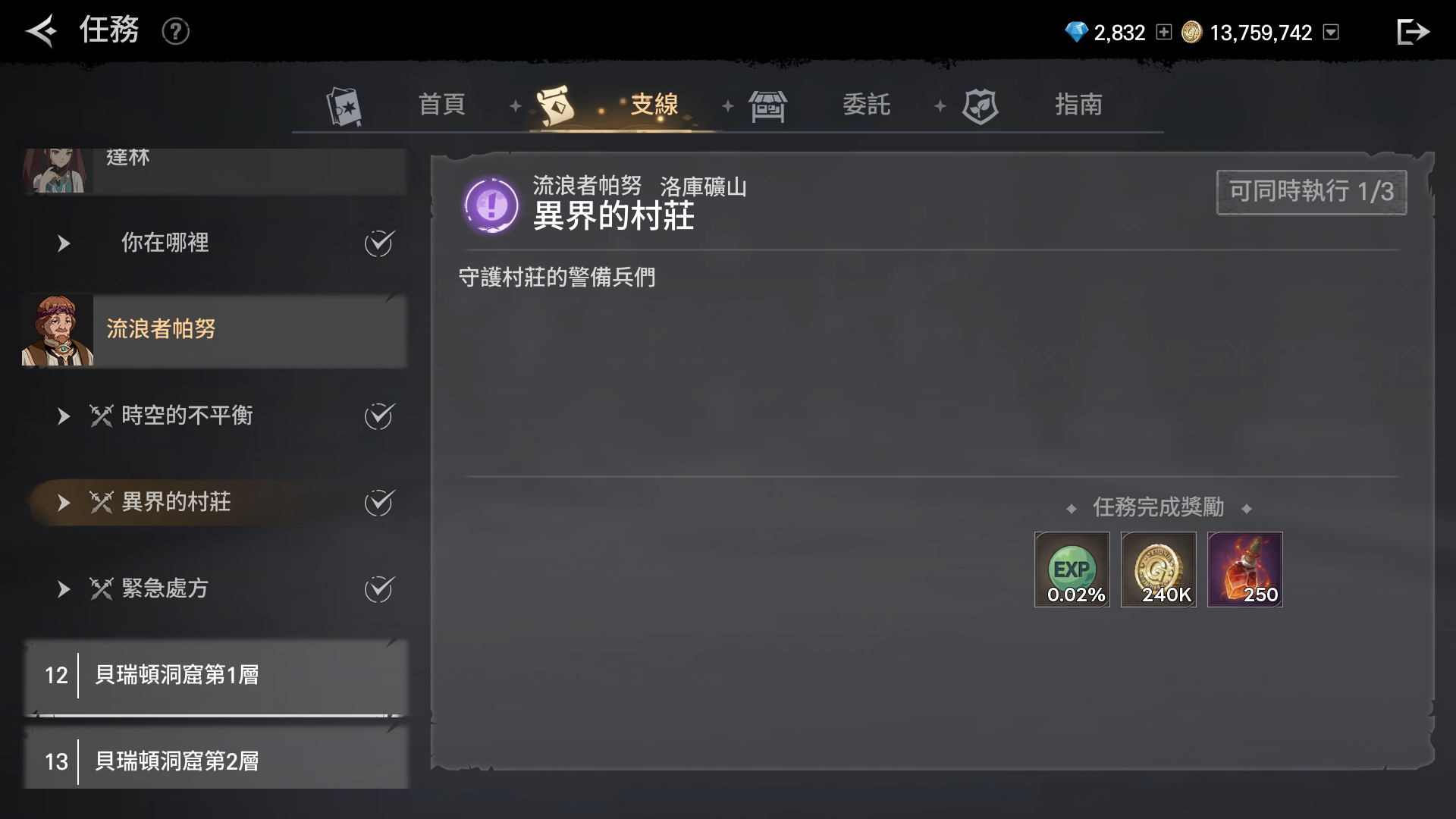The image size is (1456, 819).
Task: Expand the 異界的村莊 quest arrow
Action: pyautogui.click(x=64, y=503)
